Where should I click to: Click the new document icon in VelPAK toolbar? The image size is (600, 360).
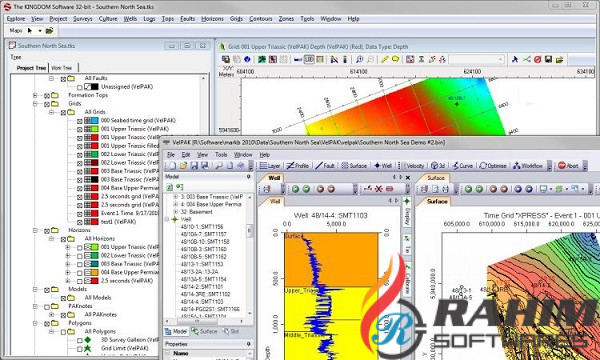[173, 166]
